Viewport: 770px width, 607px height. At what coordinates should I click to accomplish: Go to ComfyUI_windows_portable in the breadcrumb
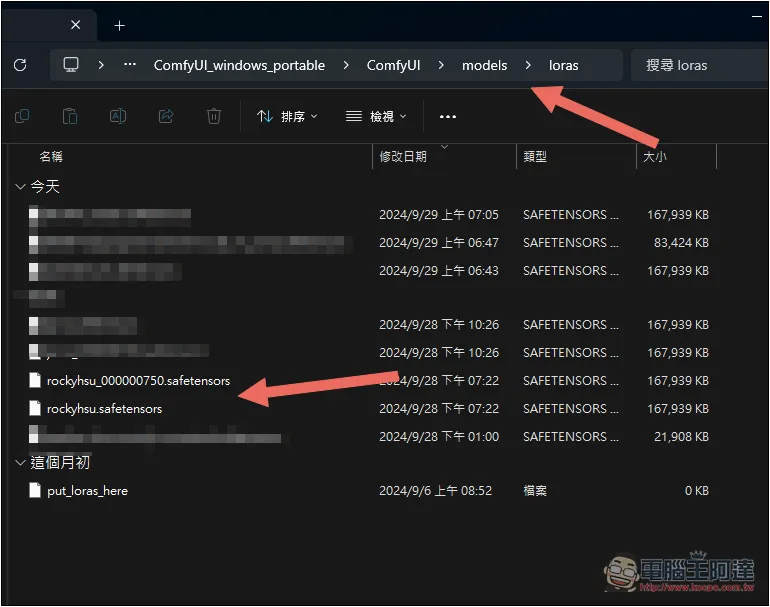point(239,65)
